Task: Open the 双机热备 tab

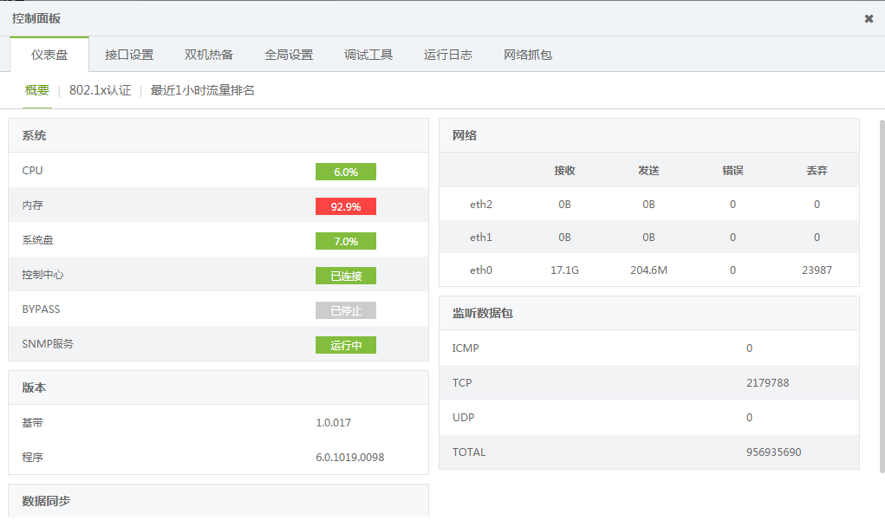Action: tap(209, 55)
